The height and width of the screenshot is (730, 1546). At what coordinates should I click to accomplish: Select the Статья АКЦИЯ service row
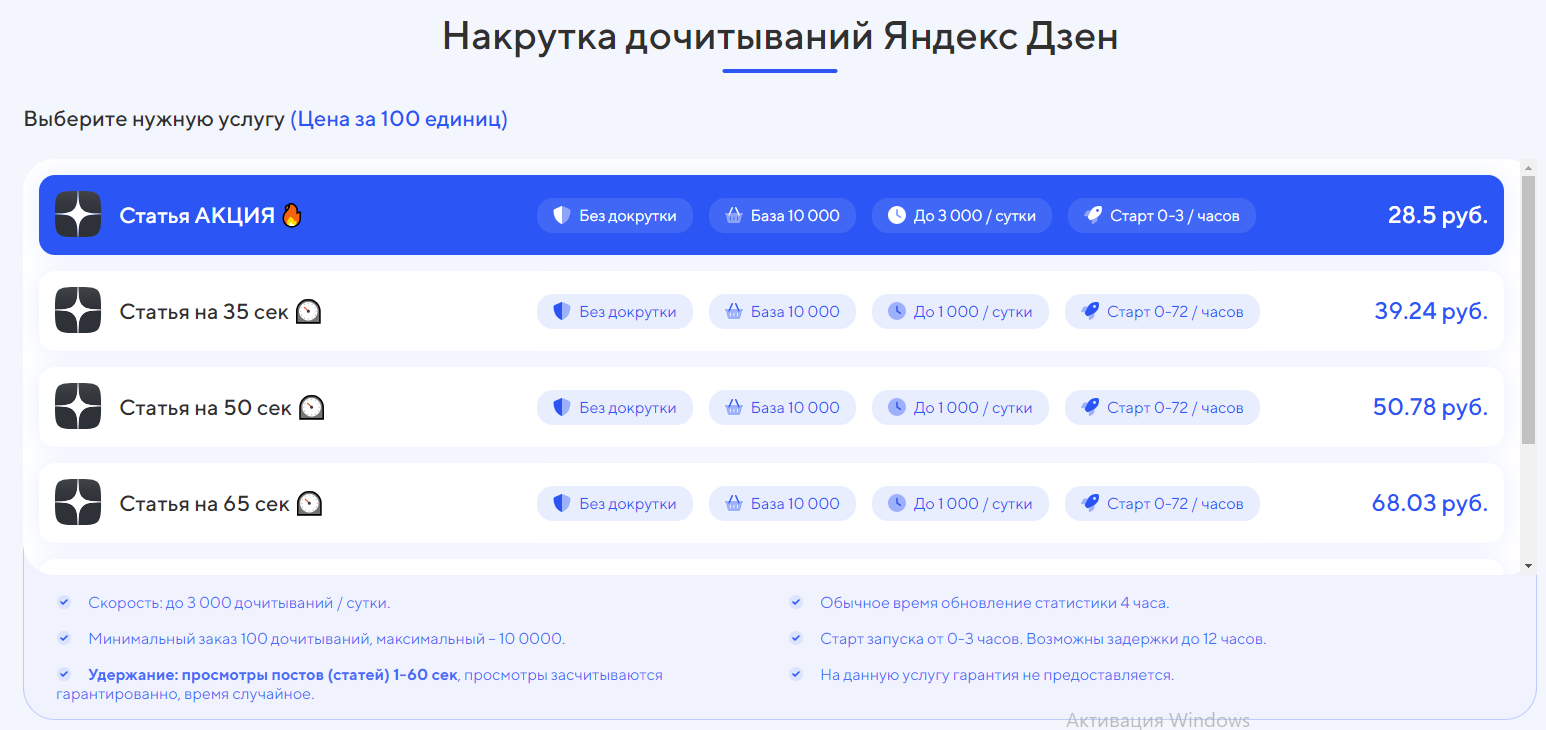click(x=771, y=215)
